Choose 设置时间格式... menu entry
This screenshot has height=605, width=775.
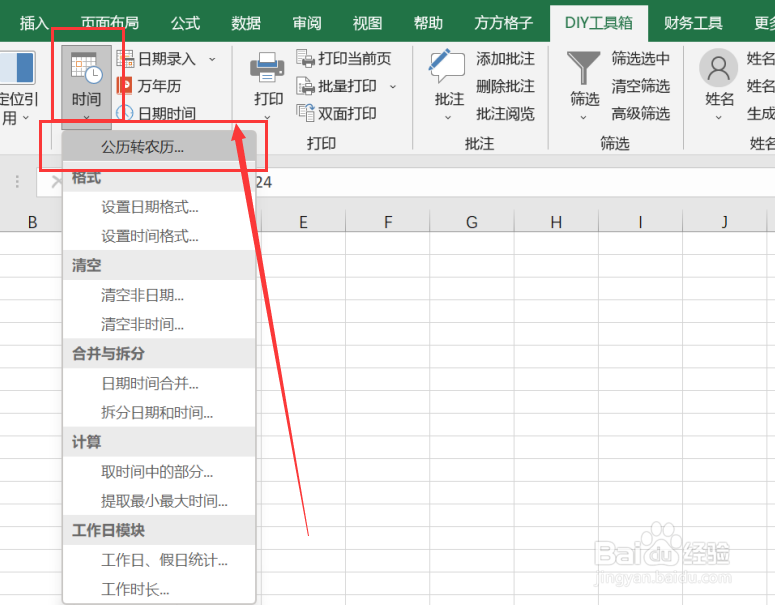[x=159, y=236]
